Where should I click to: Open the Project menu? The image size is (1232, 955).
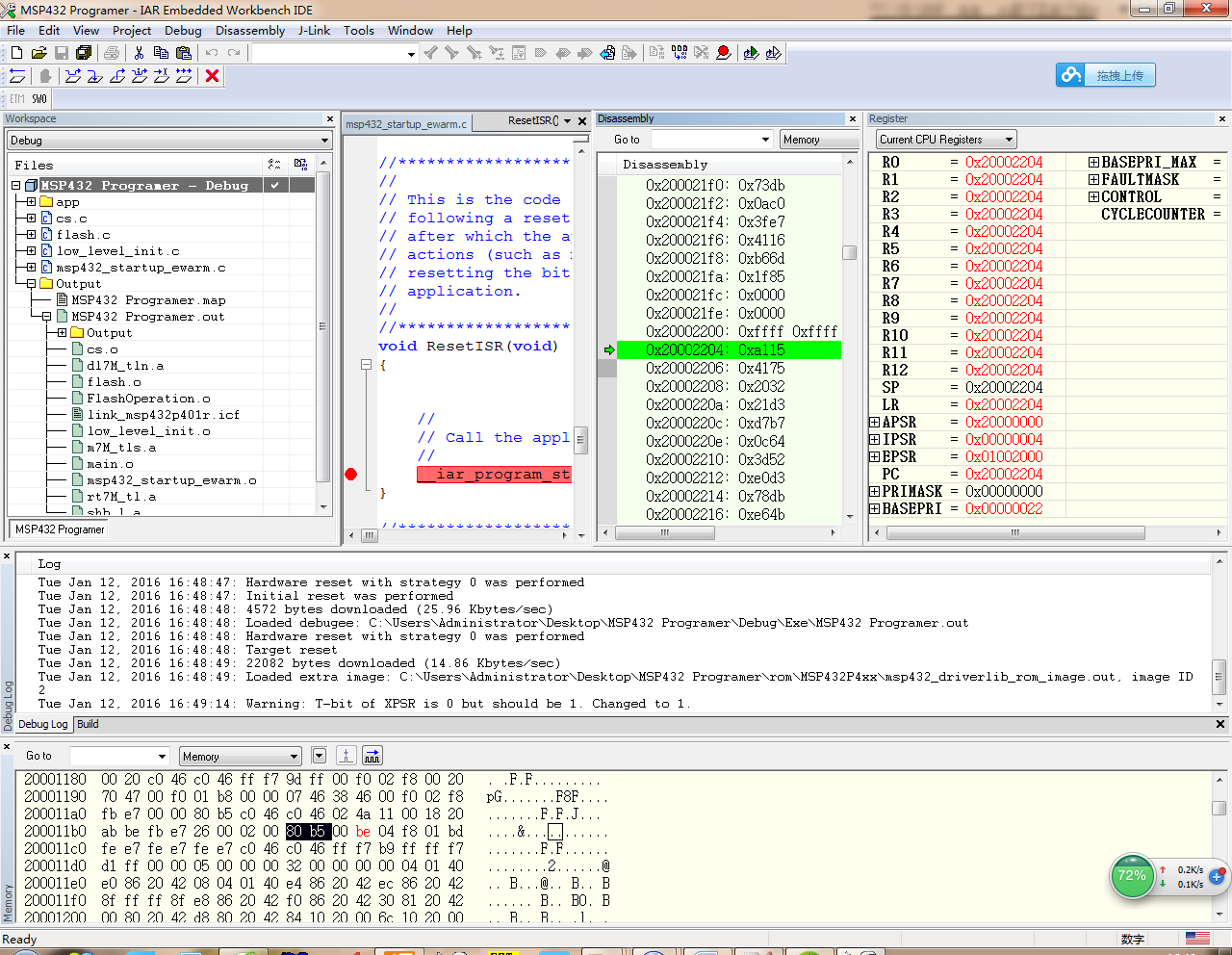coord(132,31)
